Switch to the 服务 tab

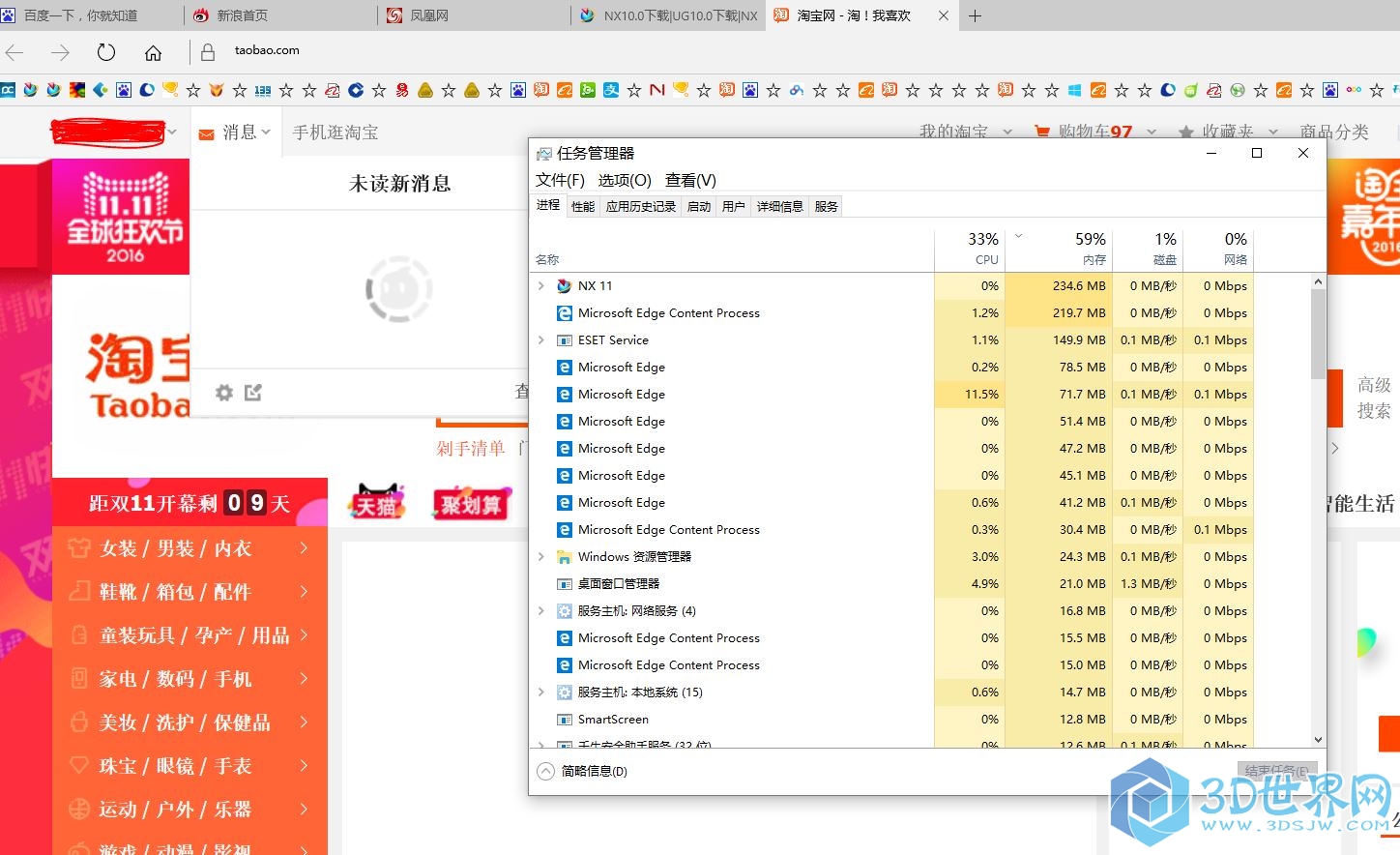click(827, 206)
